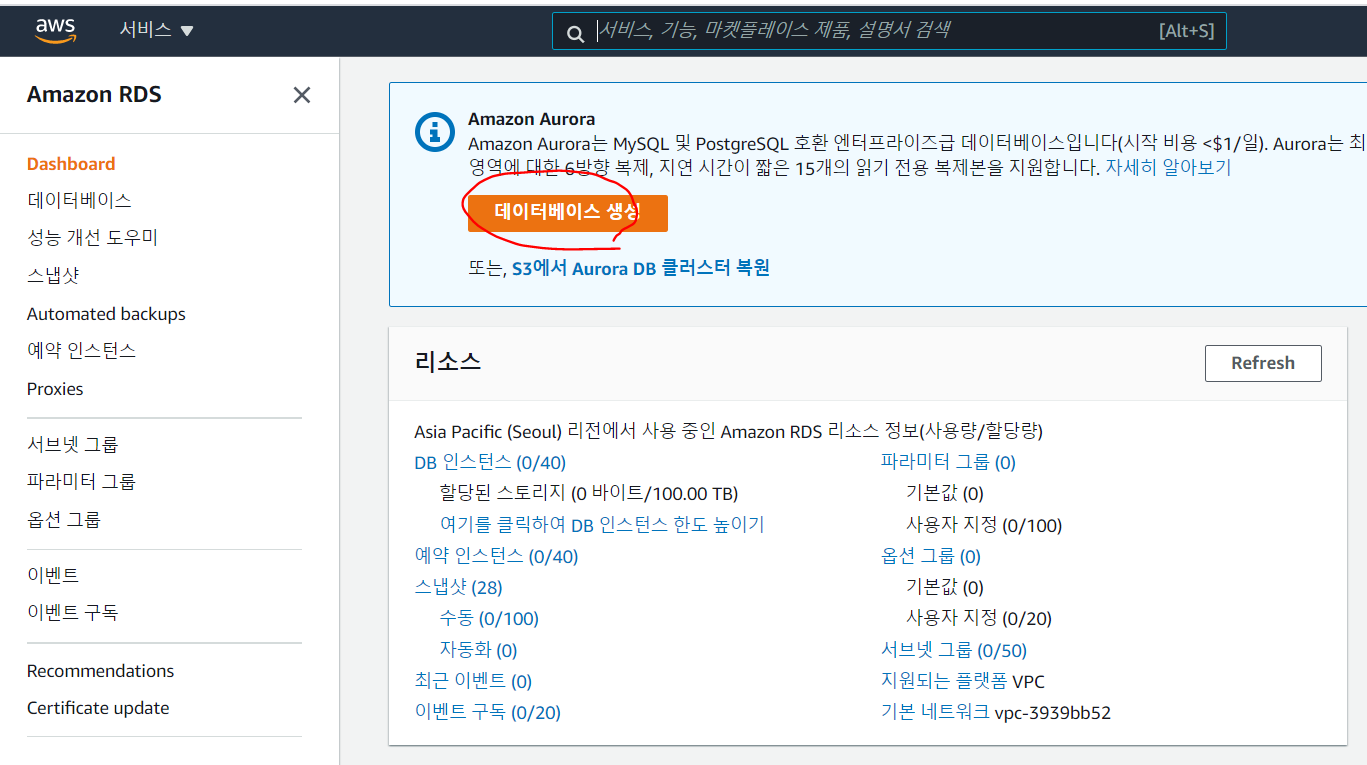Image resolution: width=1367 pixels, height=765 pixels.
Task: Open 데이터베이스 in the sidebar
Action: [79, 200]
